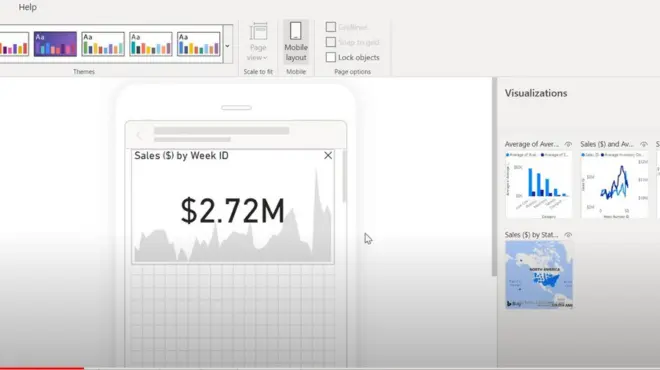Click the phone back arrow in header
The width and height of the screenshot is (660, 370).
(139, 135)
